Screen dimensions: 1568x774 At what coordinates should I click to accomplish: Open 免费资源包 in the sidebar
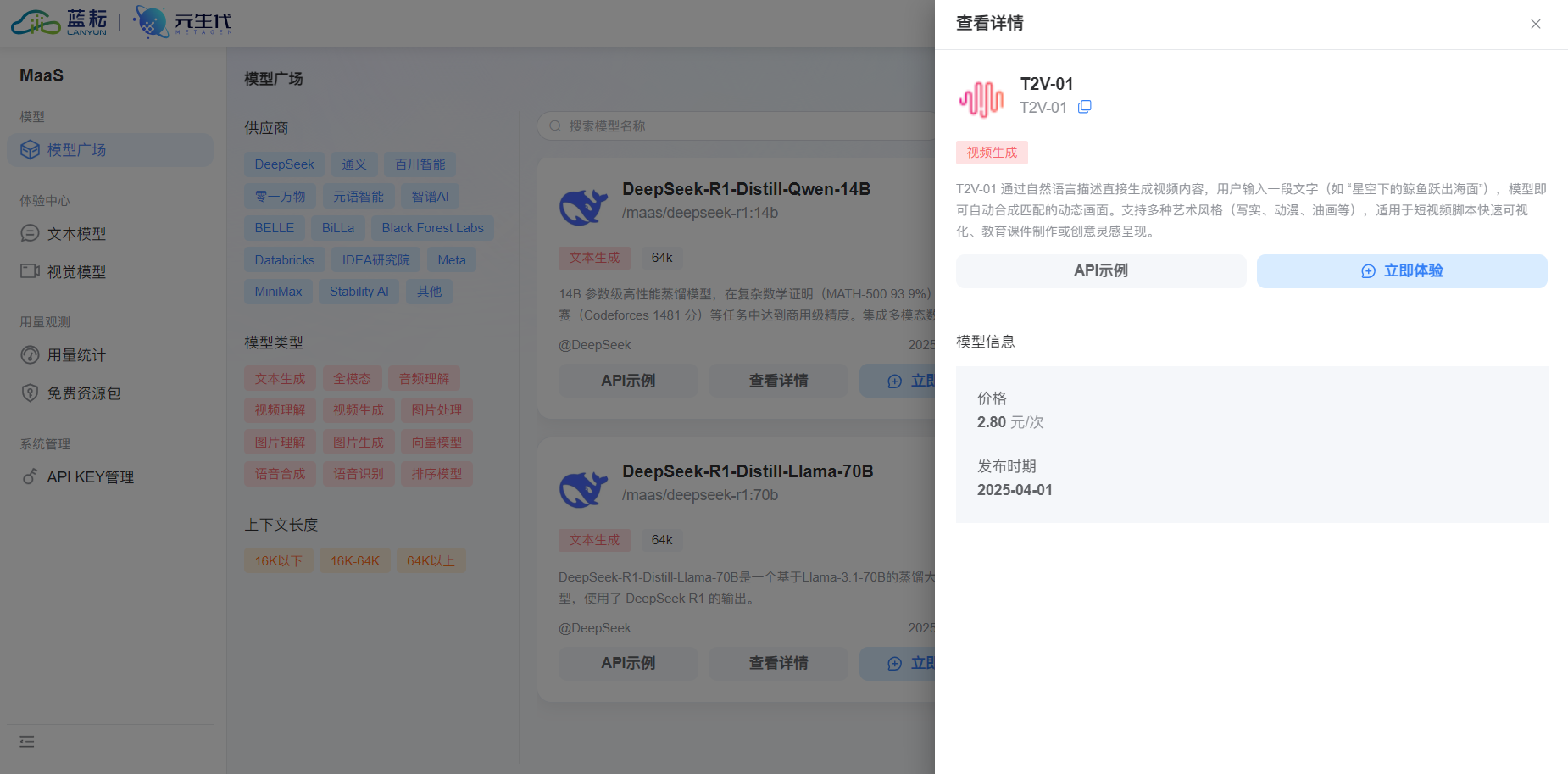110,393
